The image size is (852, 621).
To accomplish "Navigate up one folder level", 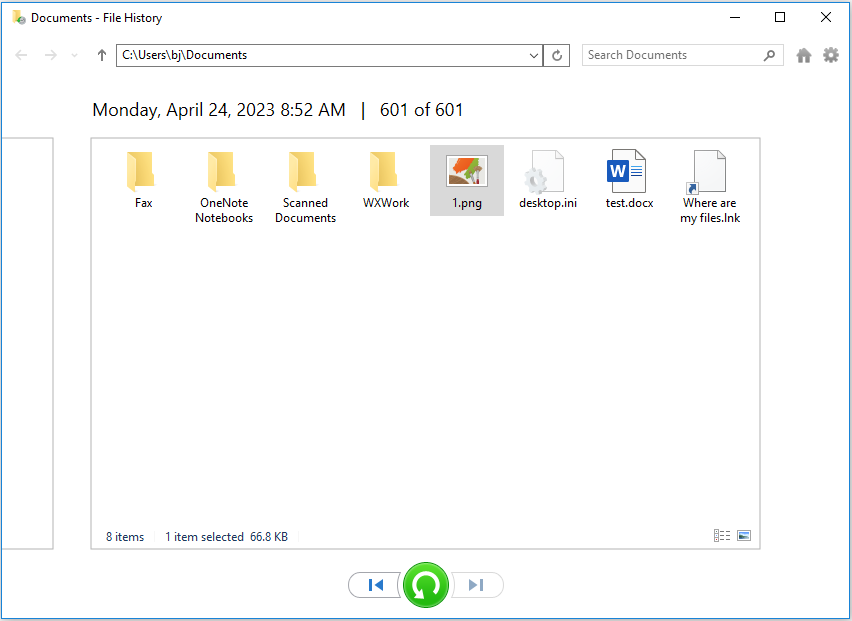I will pyautogui.click(x=101, y=56).
